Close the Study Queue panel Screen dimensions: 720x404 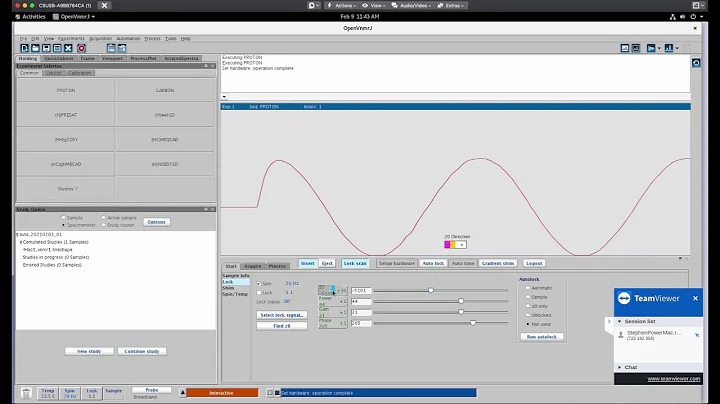(x=212, y=209)
